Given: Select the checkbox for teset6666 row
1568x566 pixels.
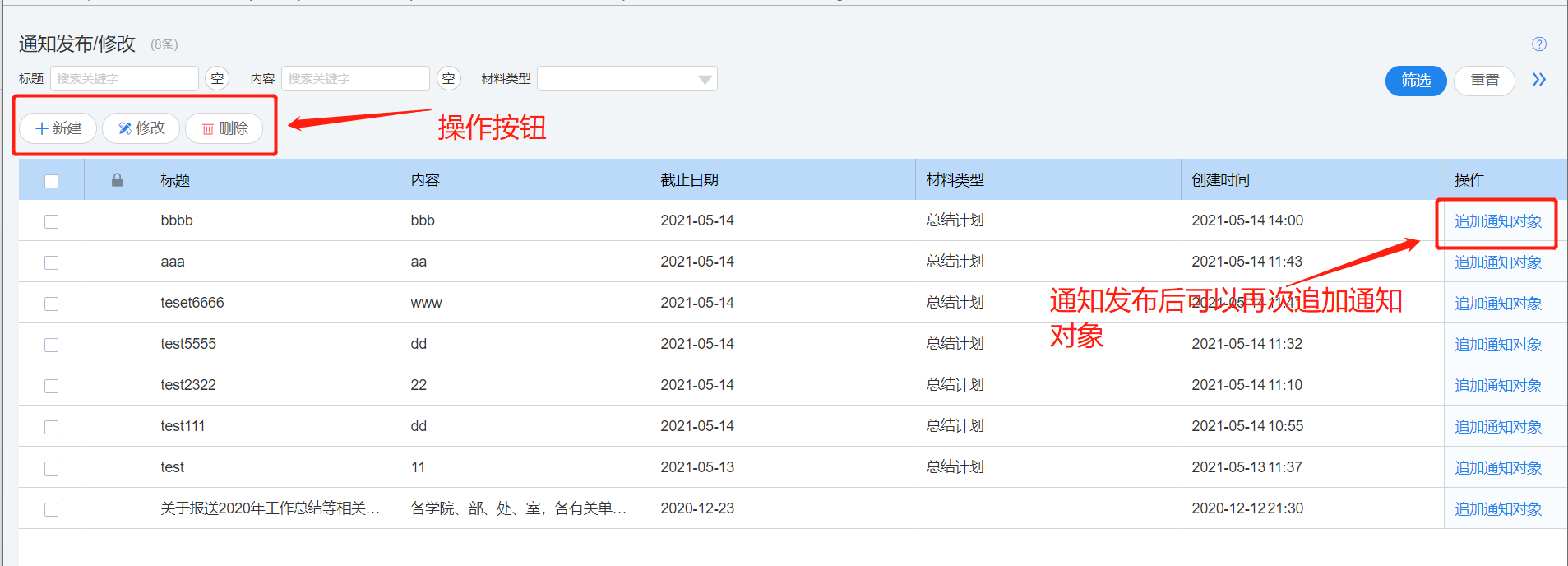Looking at the screenshot, I should click(52, 304).
